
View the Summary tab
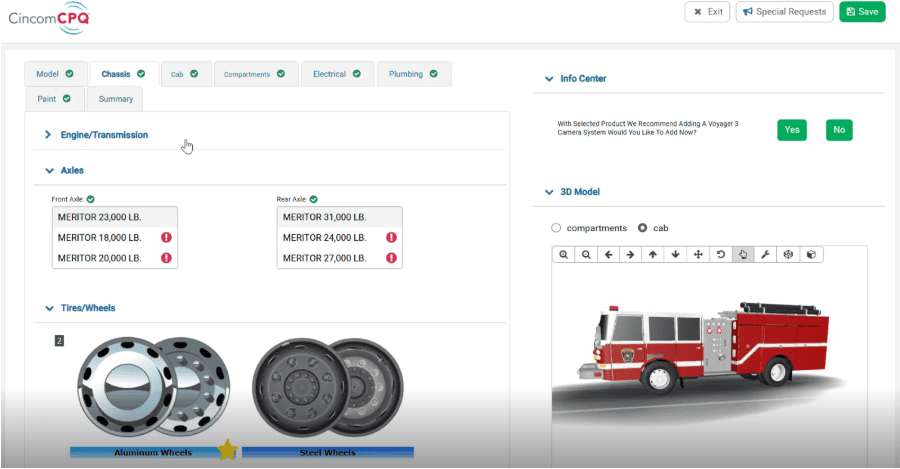[x=115, y=99]
